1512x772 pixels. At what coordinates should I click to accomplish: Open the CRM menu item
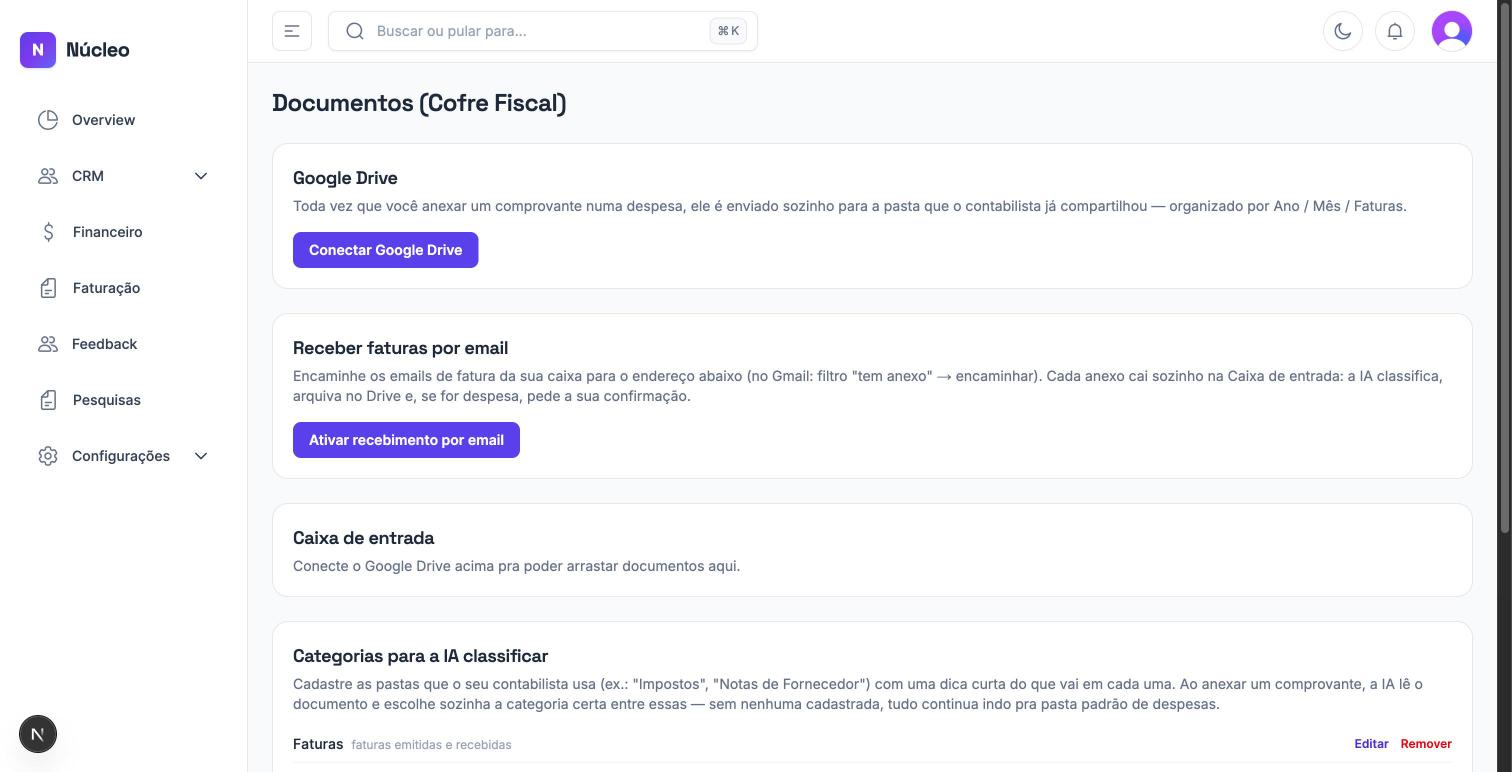124,176
